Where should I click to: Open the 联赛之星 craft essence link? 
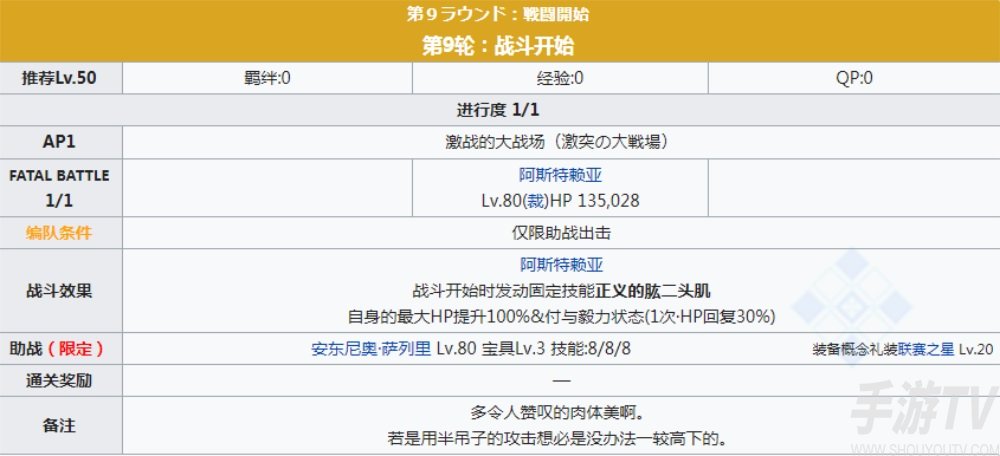926,349
